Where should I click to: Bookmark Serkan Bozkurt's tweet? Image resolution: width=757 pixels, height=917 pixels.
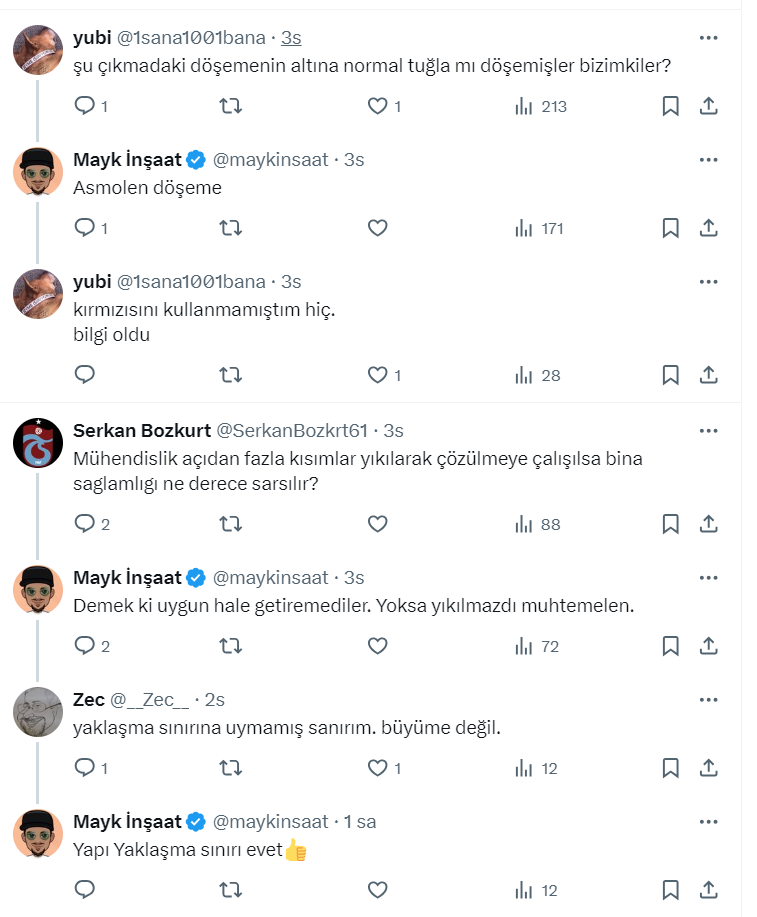coord(670,524)
